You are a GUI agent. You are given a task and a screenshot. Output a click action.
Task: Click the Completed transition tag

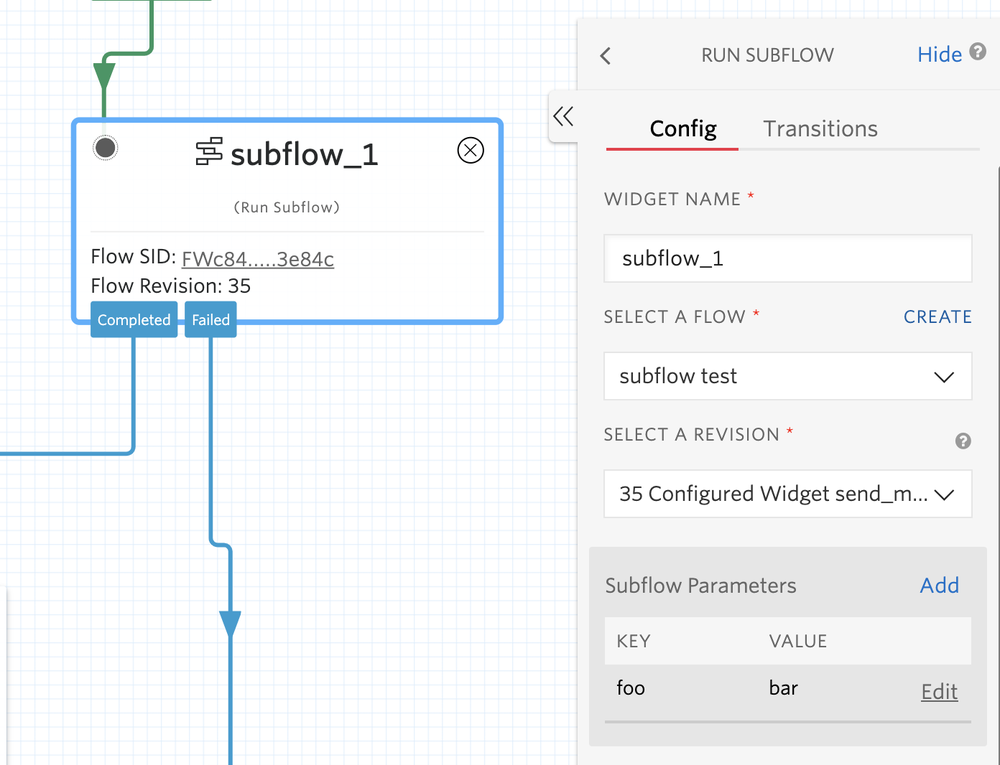point(133,320)
